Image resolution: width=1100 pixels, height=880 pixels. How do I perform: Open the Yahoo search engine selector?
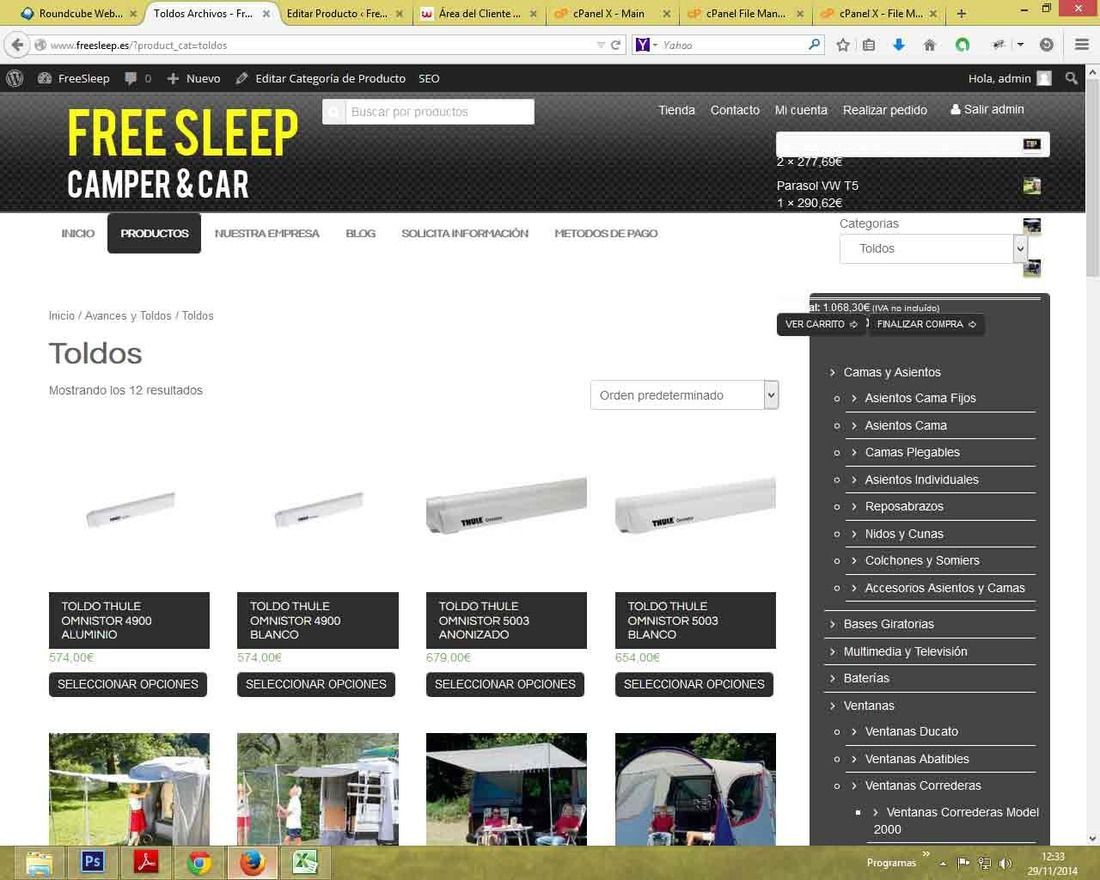(x=646, y=45)
